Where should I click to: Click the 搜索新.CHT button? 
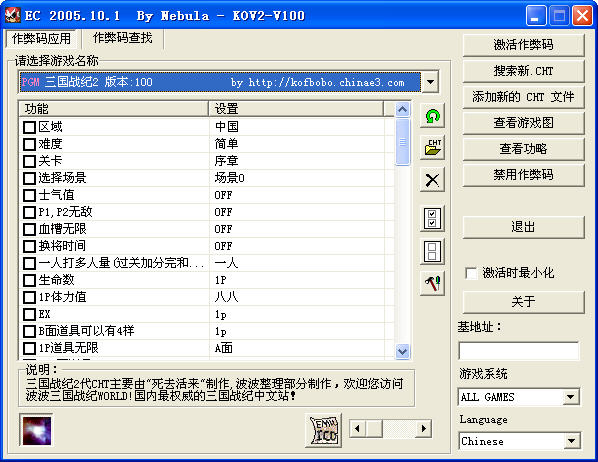pyautogui.click(x=523, y=71)
